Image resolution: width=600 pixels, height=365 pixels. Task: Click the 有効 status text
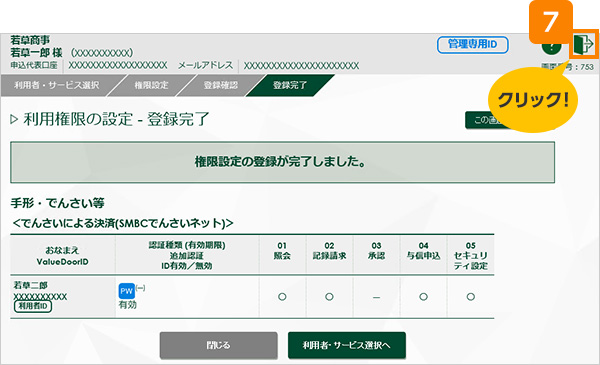coord(127,305)
